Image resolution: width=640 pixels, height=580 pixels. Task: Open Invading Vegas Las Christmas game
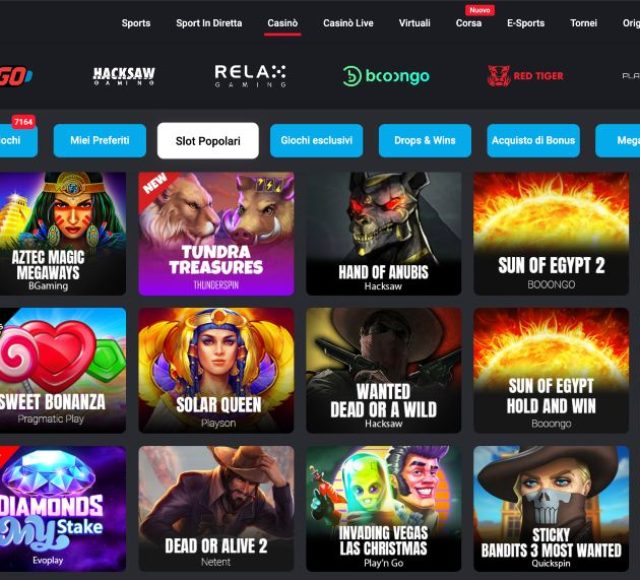tap(384, 509)
